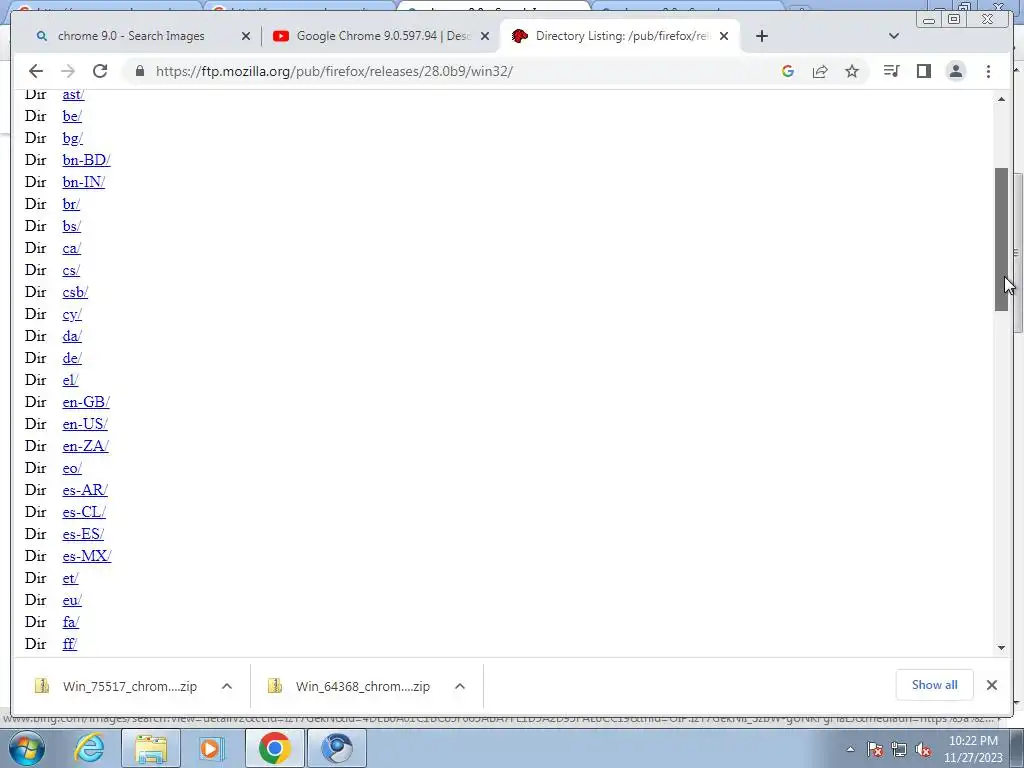Close the downloads bar
Screen dimensions: 1024x768
click(992, 685)
